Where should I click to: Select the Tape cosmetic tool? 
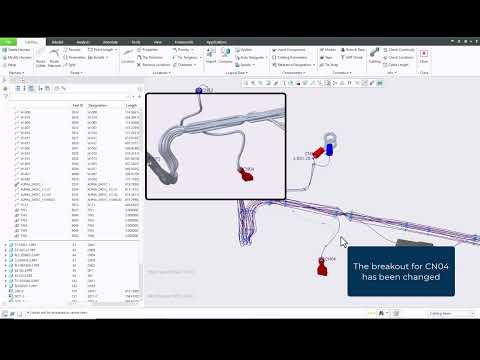tap(326, 57)
